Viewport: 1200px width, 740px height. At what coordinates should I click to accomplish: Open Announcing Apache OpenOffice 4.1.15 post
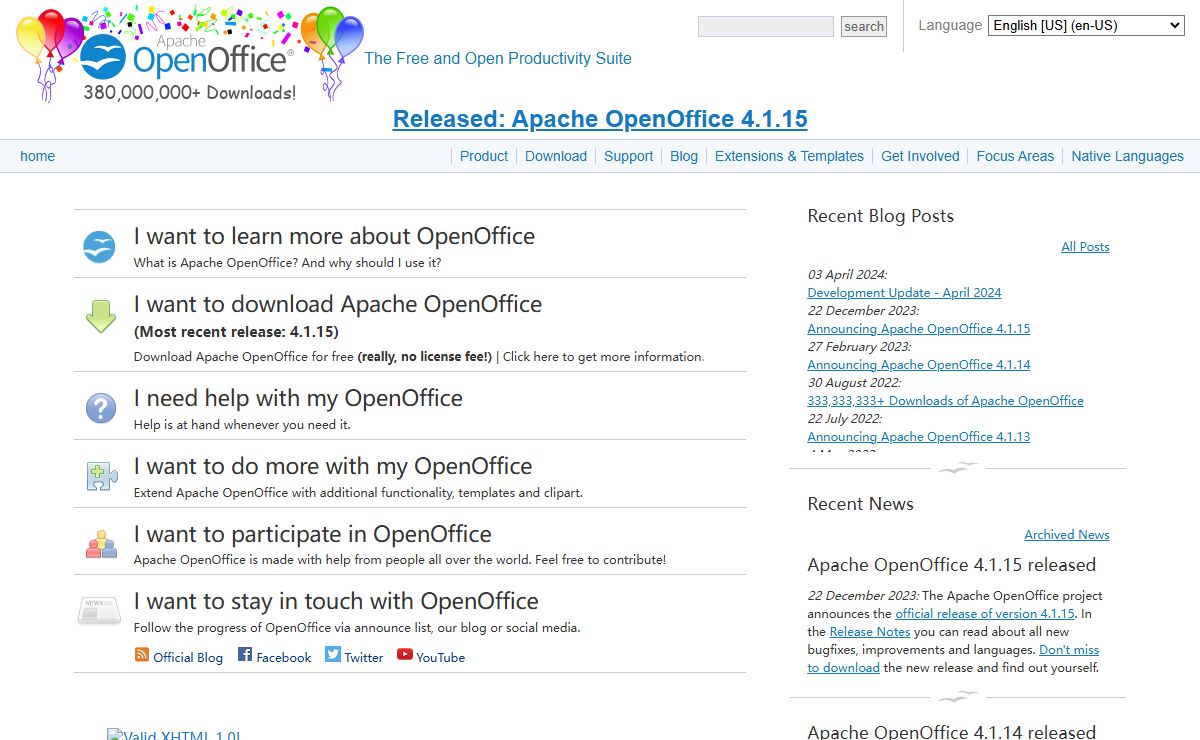pos(919,329)
